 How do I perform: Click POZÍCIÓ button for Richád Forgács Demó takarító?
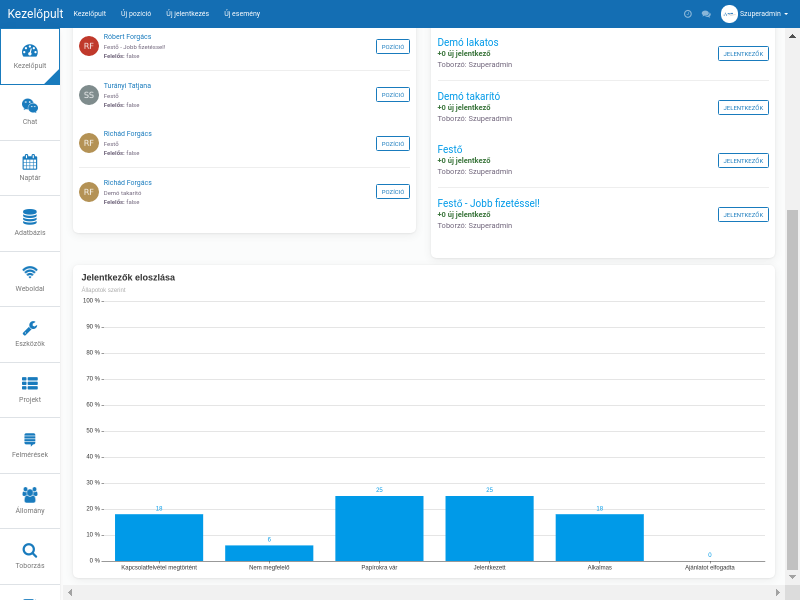click(x=393, y=191)
